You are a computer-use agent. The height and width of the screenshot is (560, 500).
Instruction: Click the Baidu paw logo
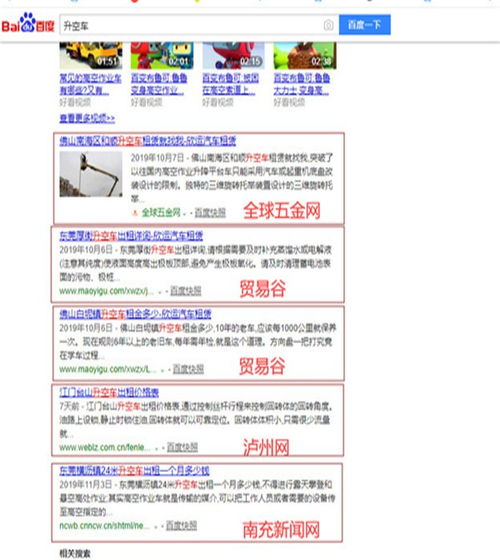click(28, 23)
